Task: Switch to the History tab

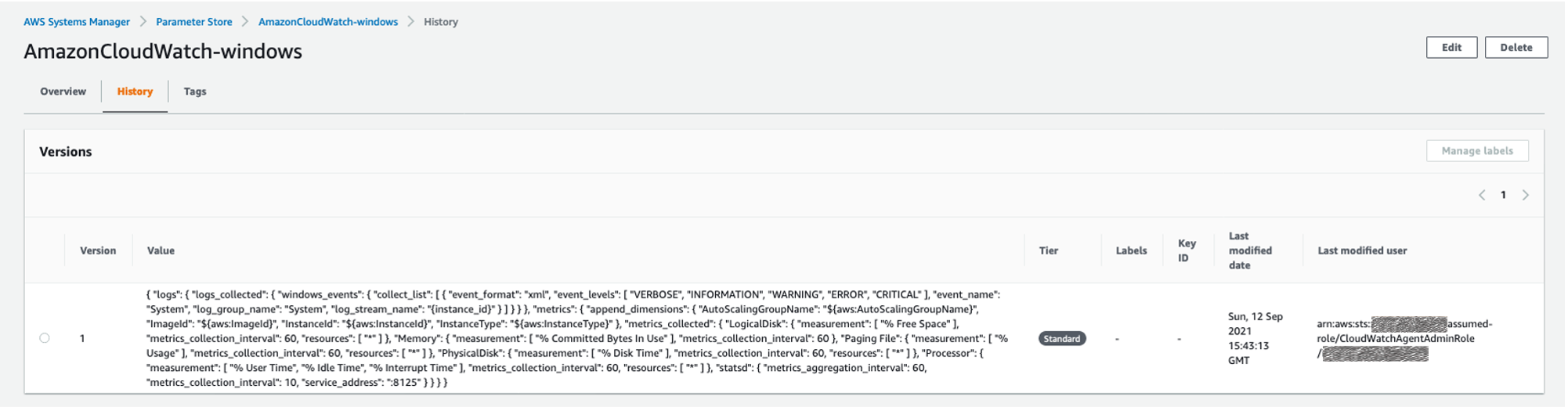Action: point(135,92)
